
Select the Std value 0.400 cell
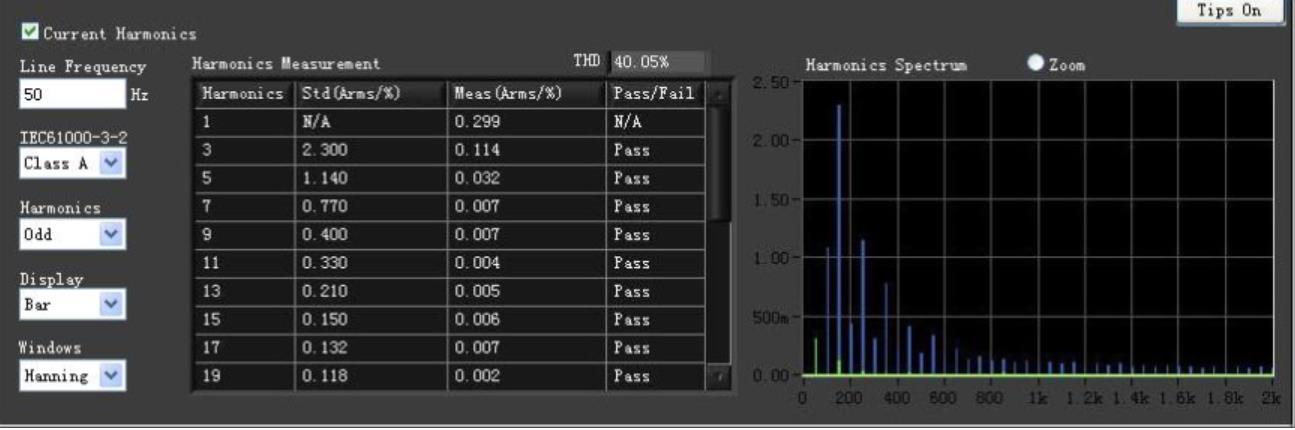pyautogui.click(x=370, y=235)
